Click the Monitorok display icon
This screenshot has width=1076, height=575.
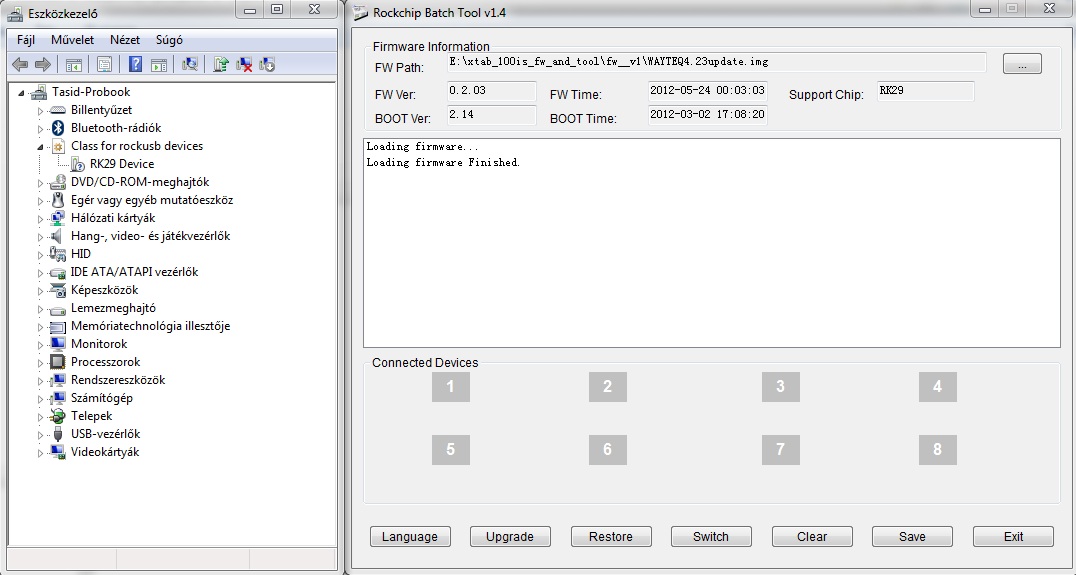click(x=58, y=344)
